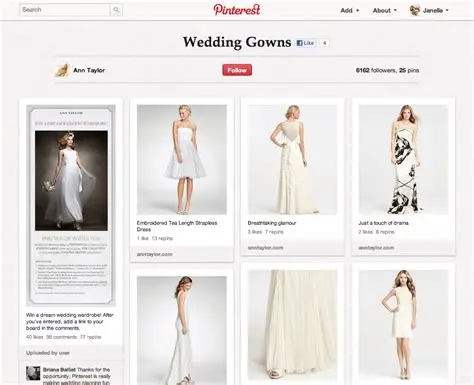Viewport: 474px width, 385px height.
Task: Click the 1 like 13 repins stats
Action: [x=155, y=238]
